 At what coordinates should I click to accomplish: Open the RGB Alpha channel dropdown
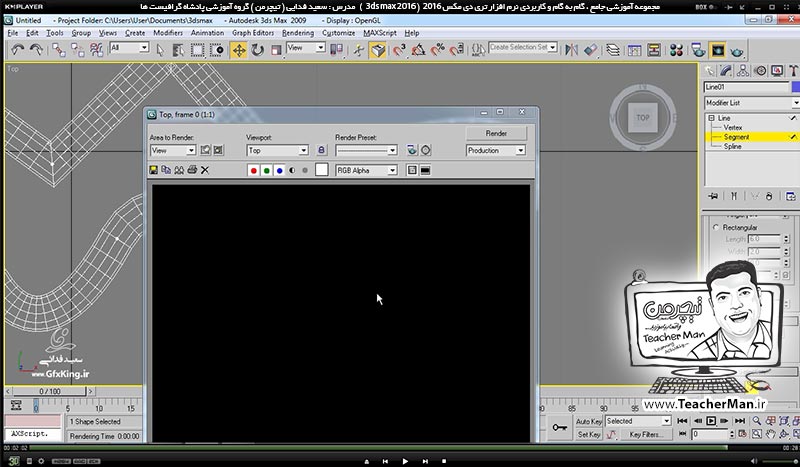(x=366, y=170)
